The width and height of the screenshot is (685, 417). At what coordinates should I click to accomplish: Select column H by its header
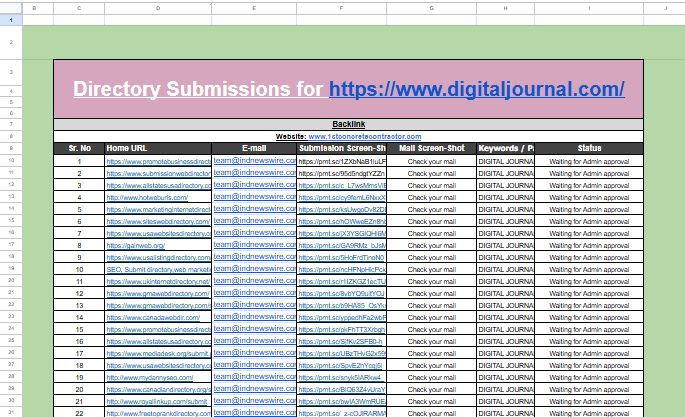pos(505,8)
